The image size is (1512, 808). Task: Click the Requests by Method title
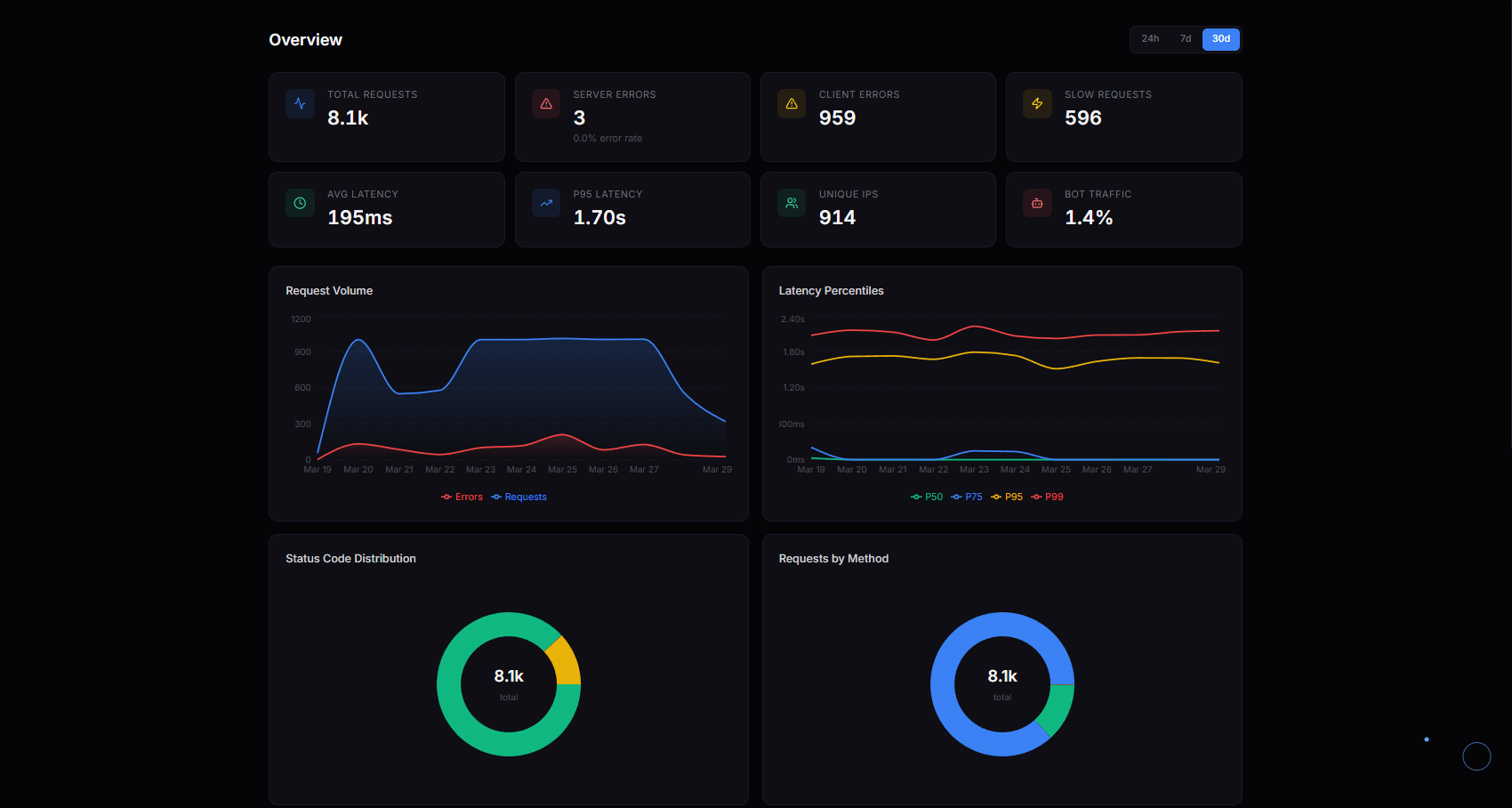coord(833,559)
